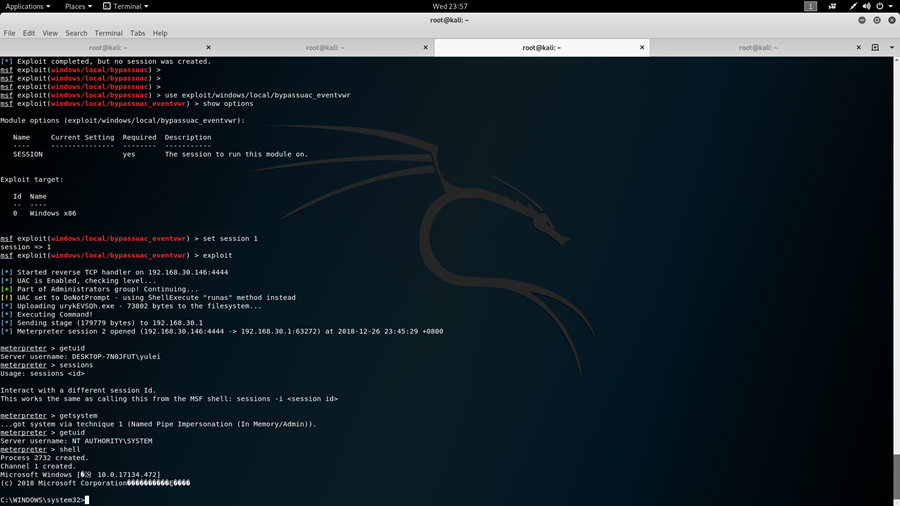Click 'Interact with a different session Id.' line
Viewport: 900px width, 506px height.
pos(78,391)
